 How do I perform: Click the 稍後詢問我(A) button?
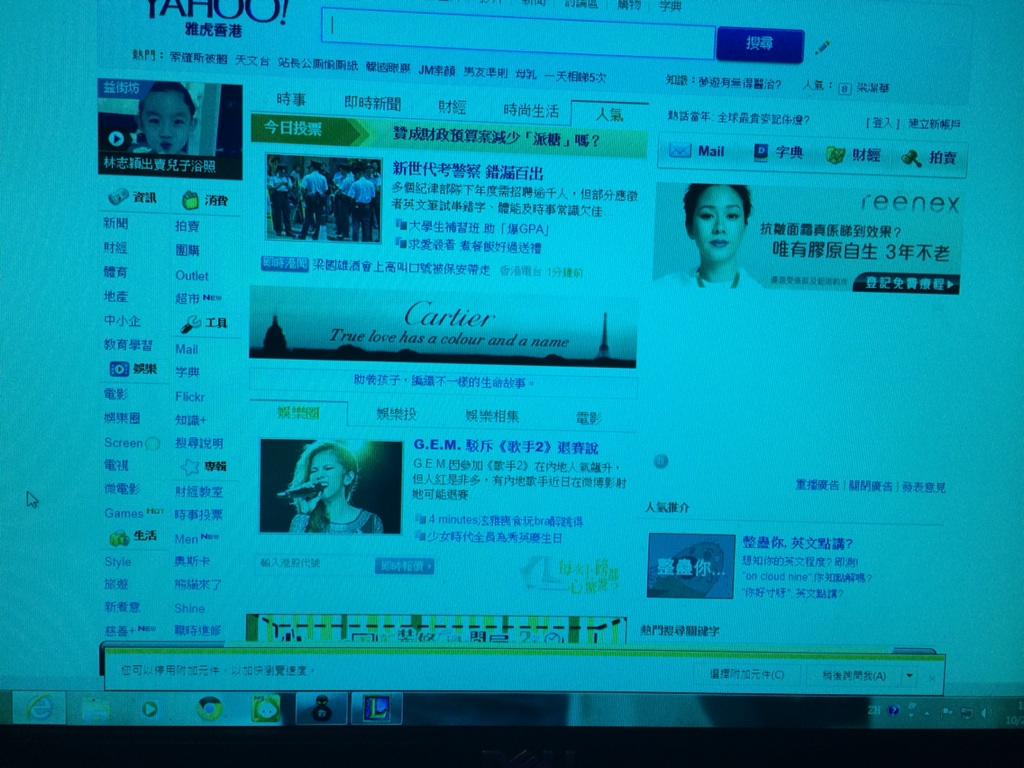pyautogui.click(x=853, y=676)
